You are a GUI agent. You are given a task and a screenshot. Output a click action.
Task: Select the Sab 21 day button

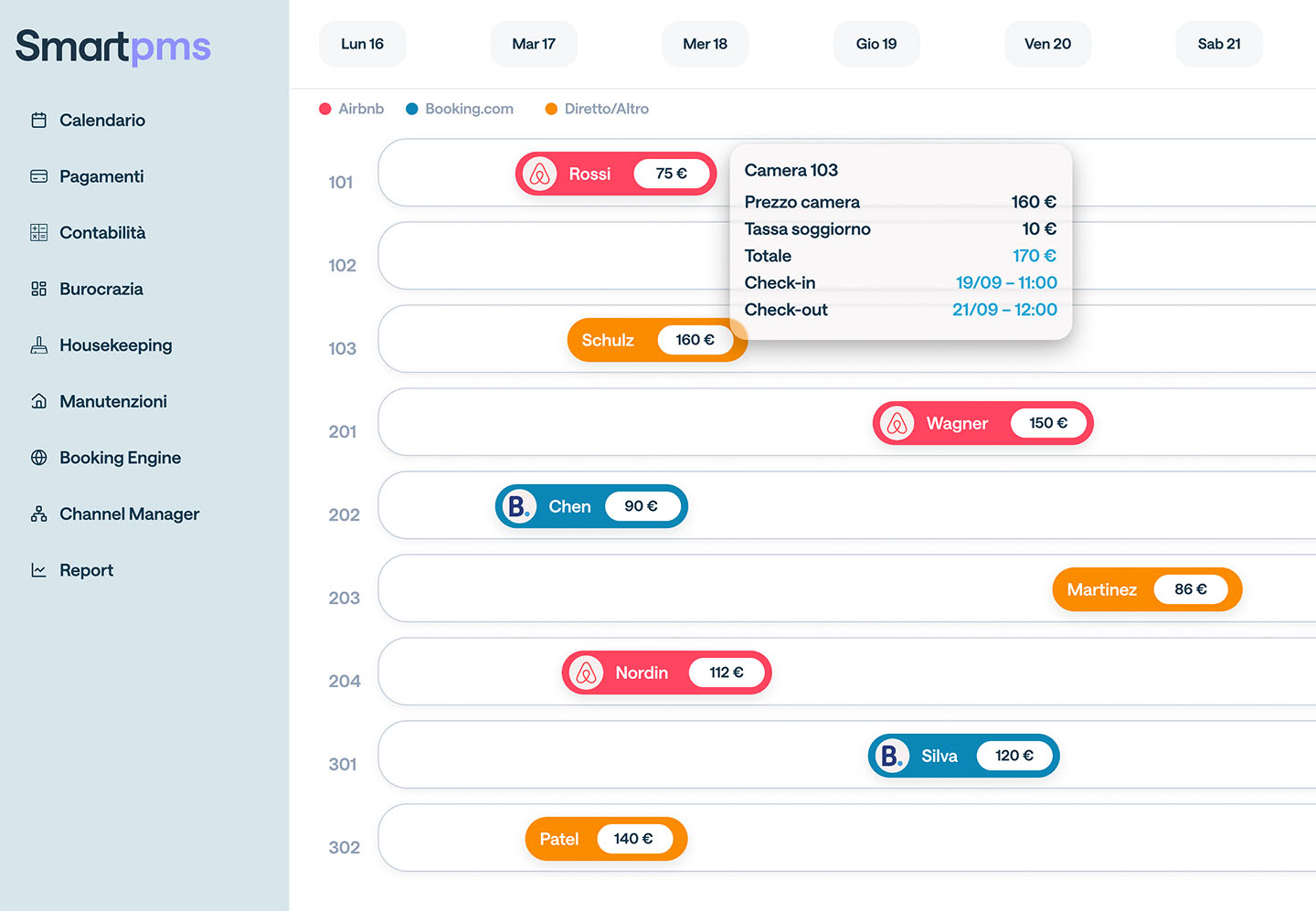[x=1218, y=44]
